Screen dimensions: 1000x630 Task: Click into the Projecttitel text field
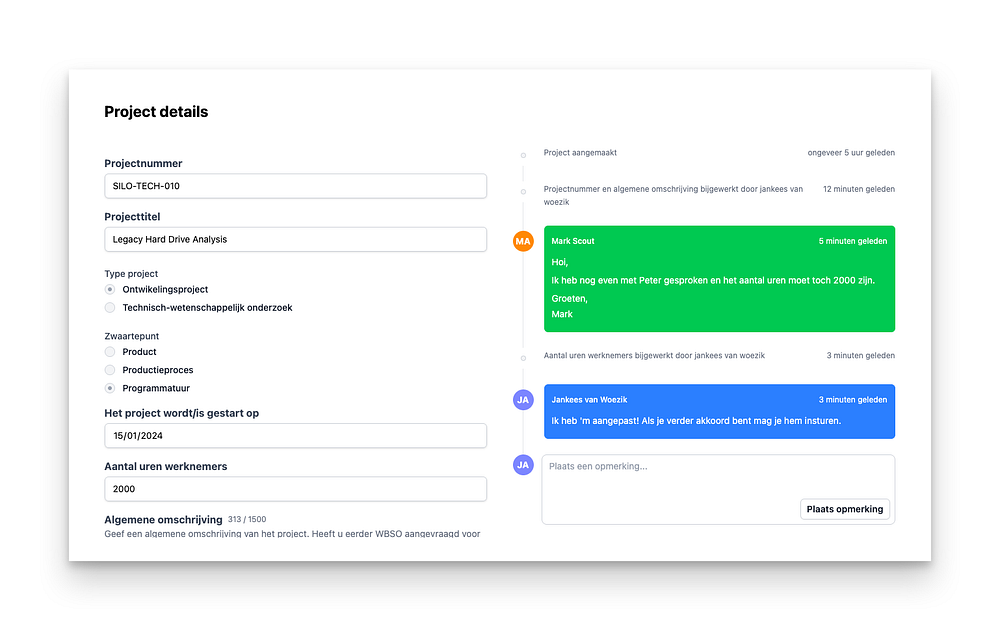[x=295, y=239]
